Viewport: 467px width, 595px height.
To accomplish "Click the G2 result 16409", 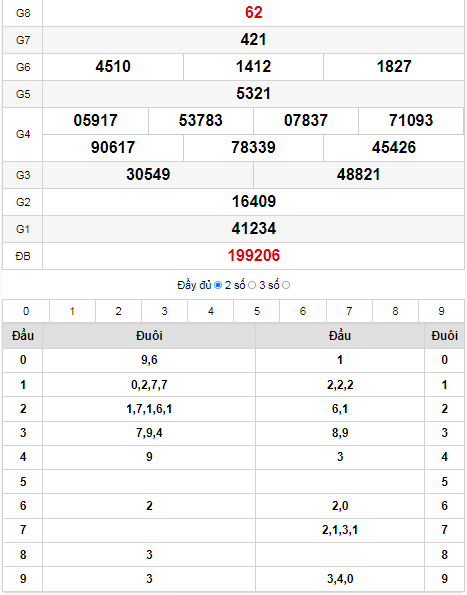I will 254,201.
